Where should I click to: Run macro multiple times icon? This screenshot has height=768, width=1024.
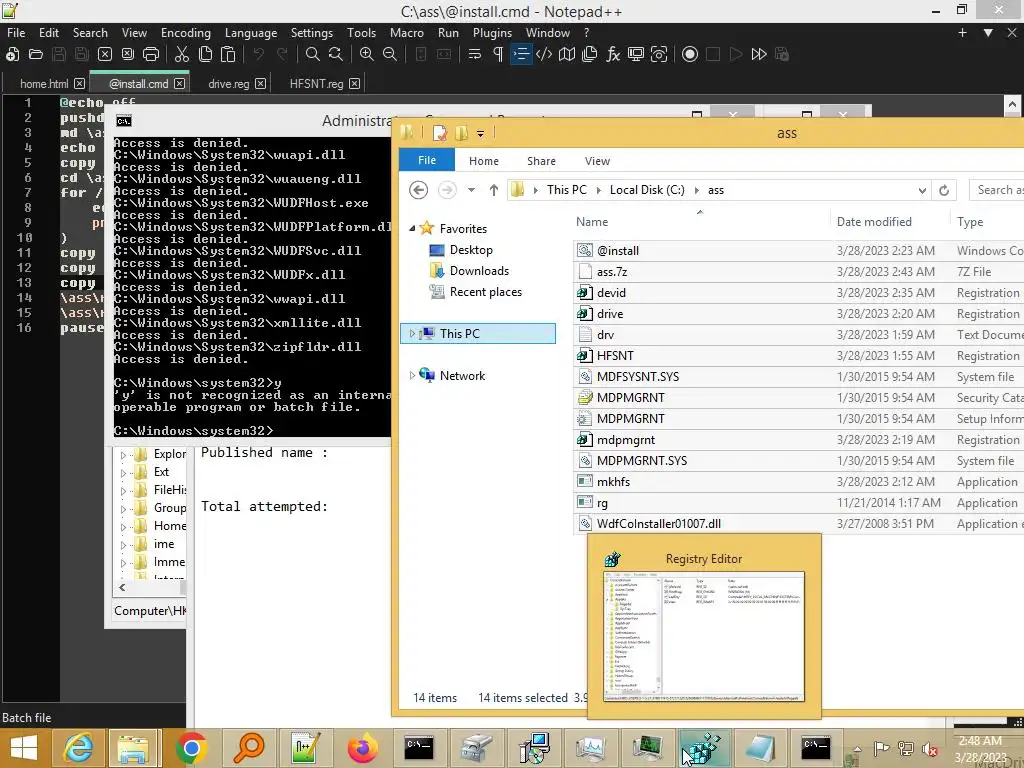(759, 54)
